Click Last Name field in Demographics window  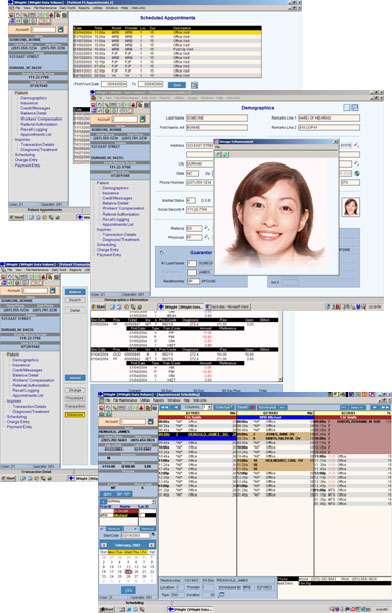(217, 118)
